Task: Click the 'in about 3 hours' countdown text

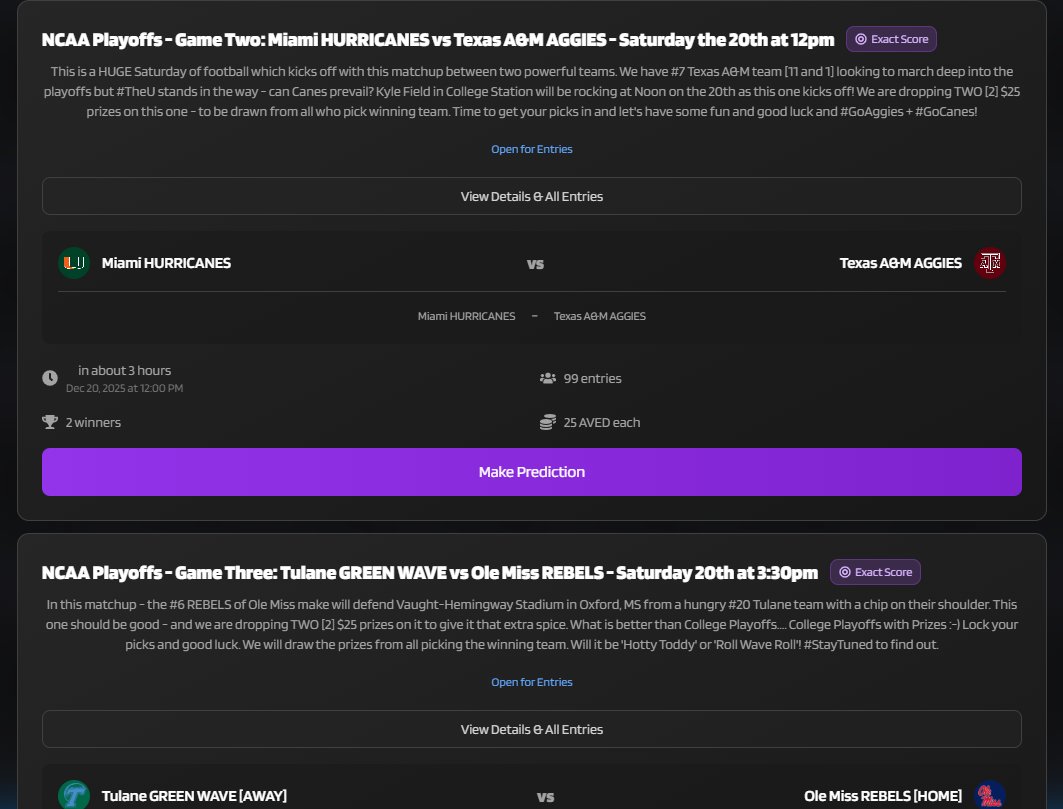Action: [x=125, y=370]
